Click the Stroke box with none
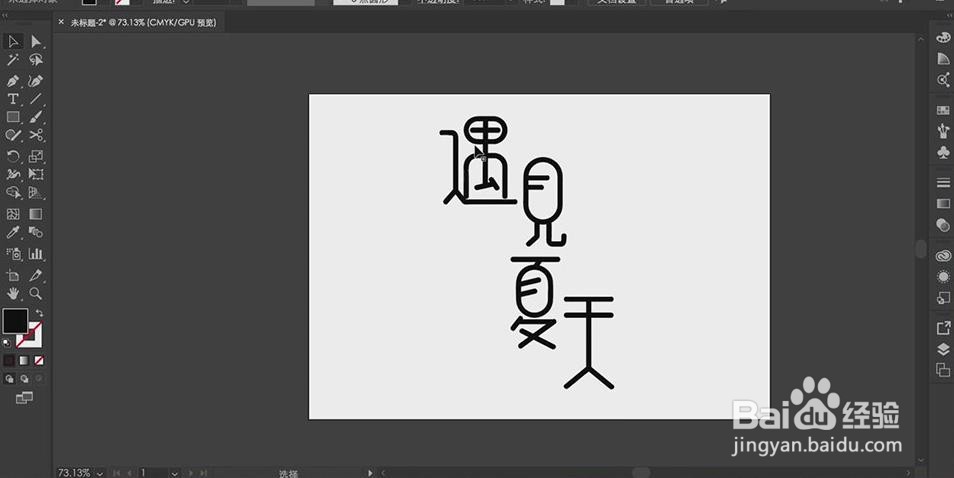 pyautogui.click(x=33, y=339)
